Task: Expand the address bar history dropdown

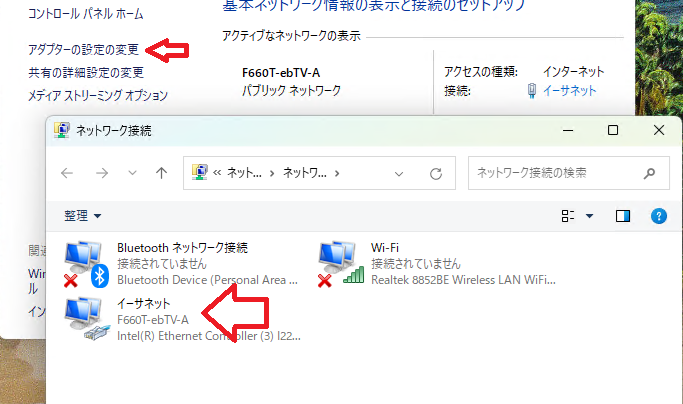Action: click(399, 173)
